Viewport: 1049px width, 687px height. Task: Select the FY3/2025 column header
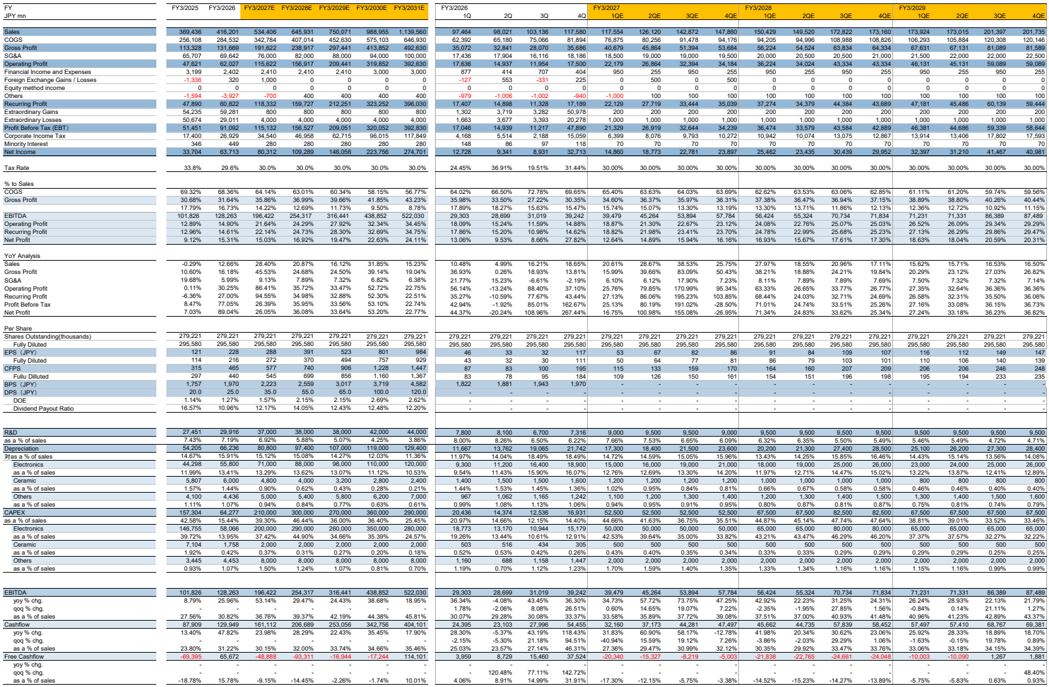(x=185, y=7)
